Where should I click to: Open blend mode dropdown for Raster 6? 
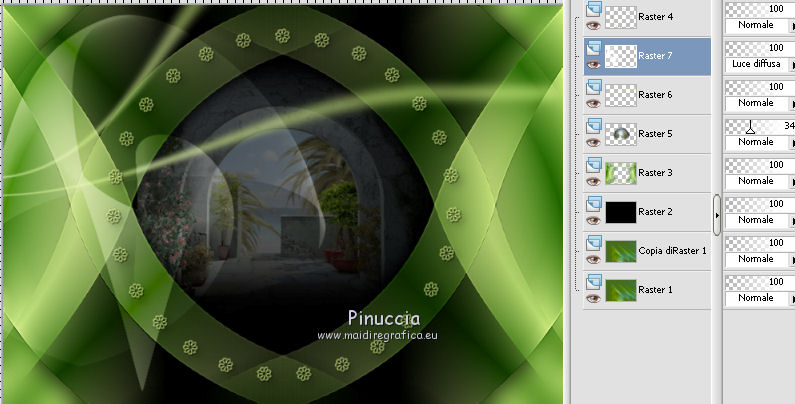tap(760, 103)
